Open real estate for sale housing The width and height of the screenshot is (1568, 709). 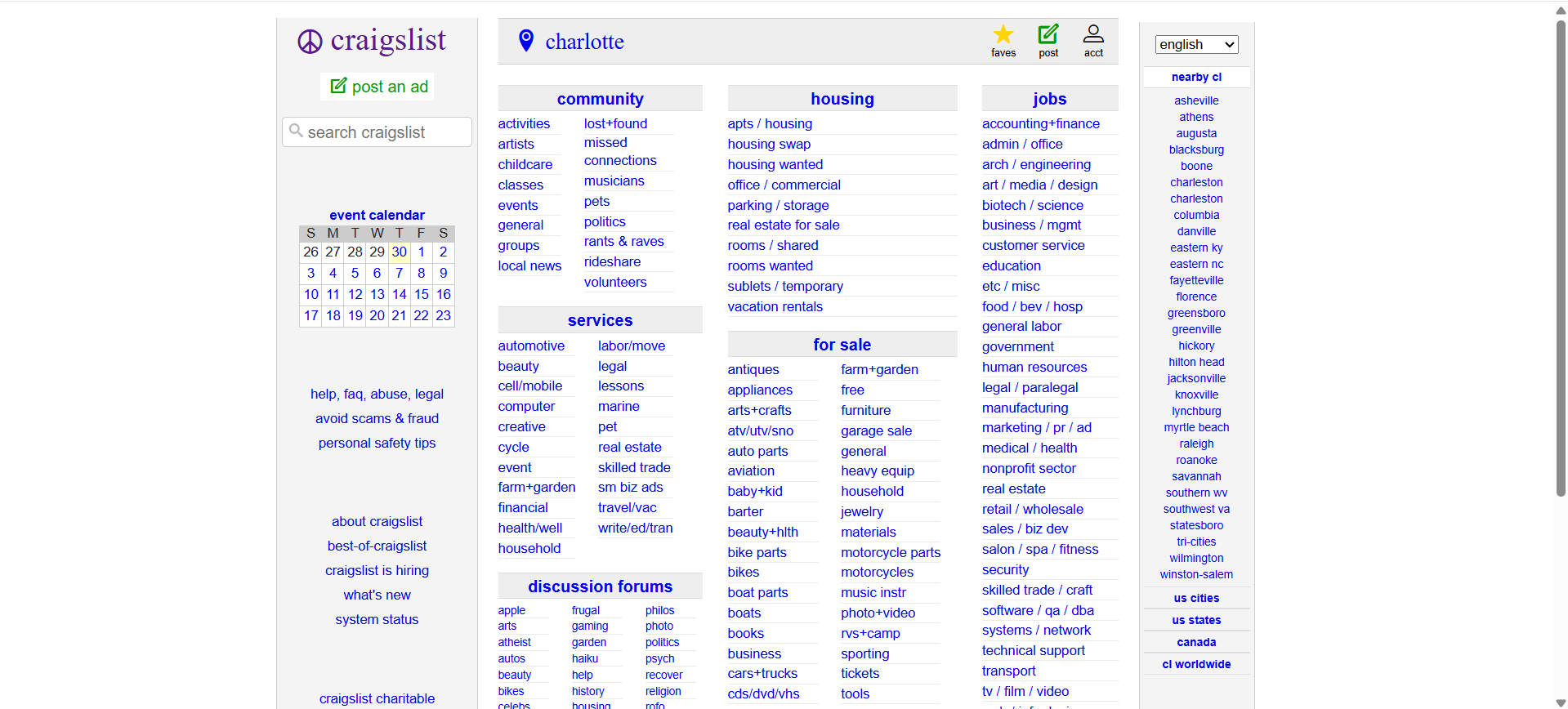(784, 225)
